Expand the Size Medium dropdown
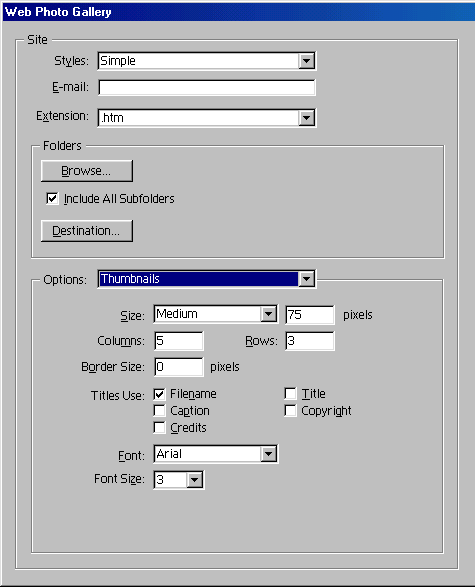 click(x=216, y=314)
